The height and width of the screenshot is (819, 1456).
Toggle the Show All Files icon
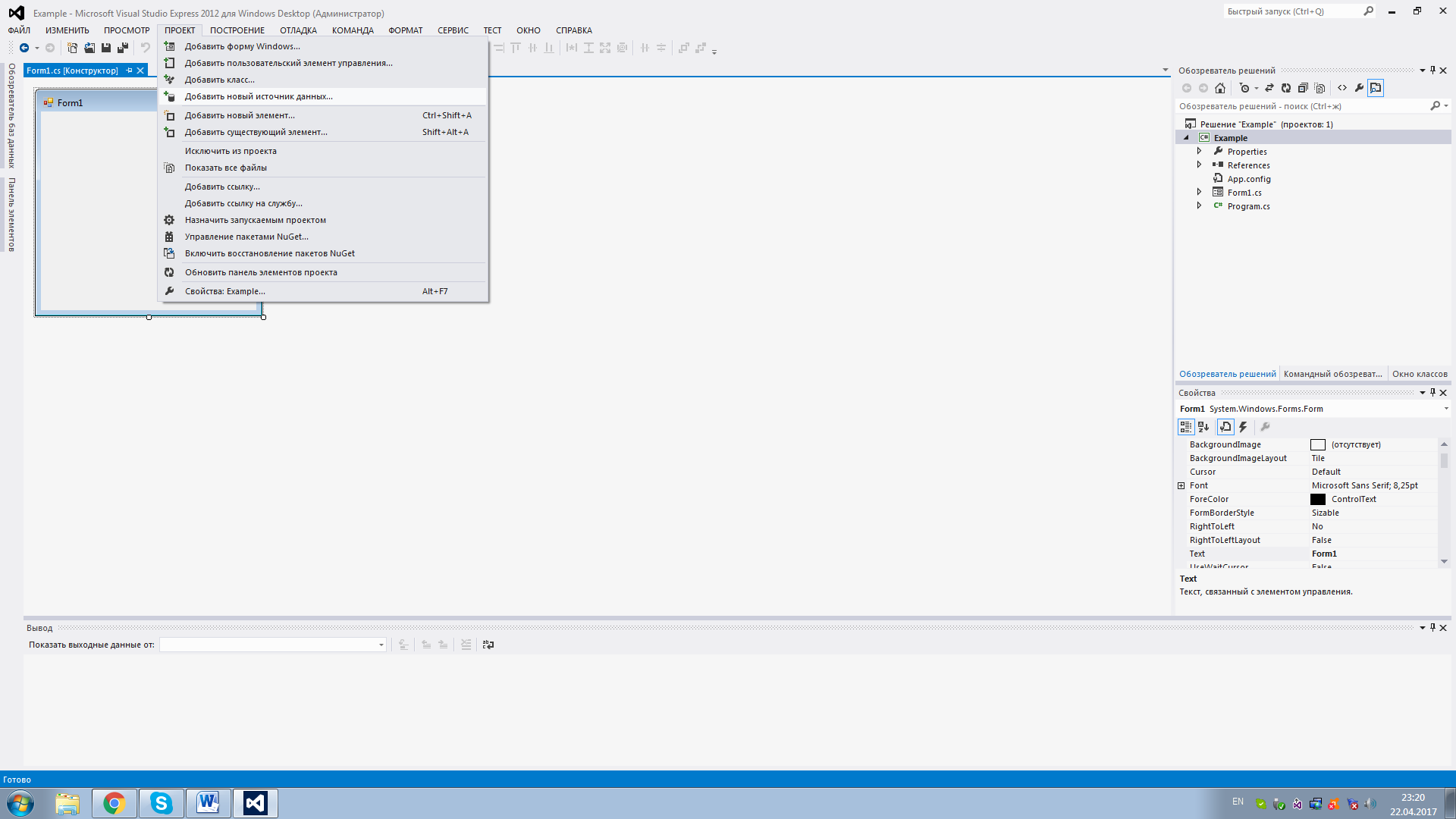(1319, 88)
